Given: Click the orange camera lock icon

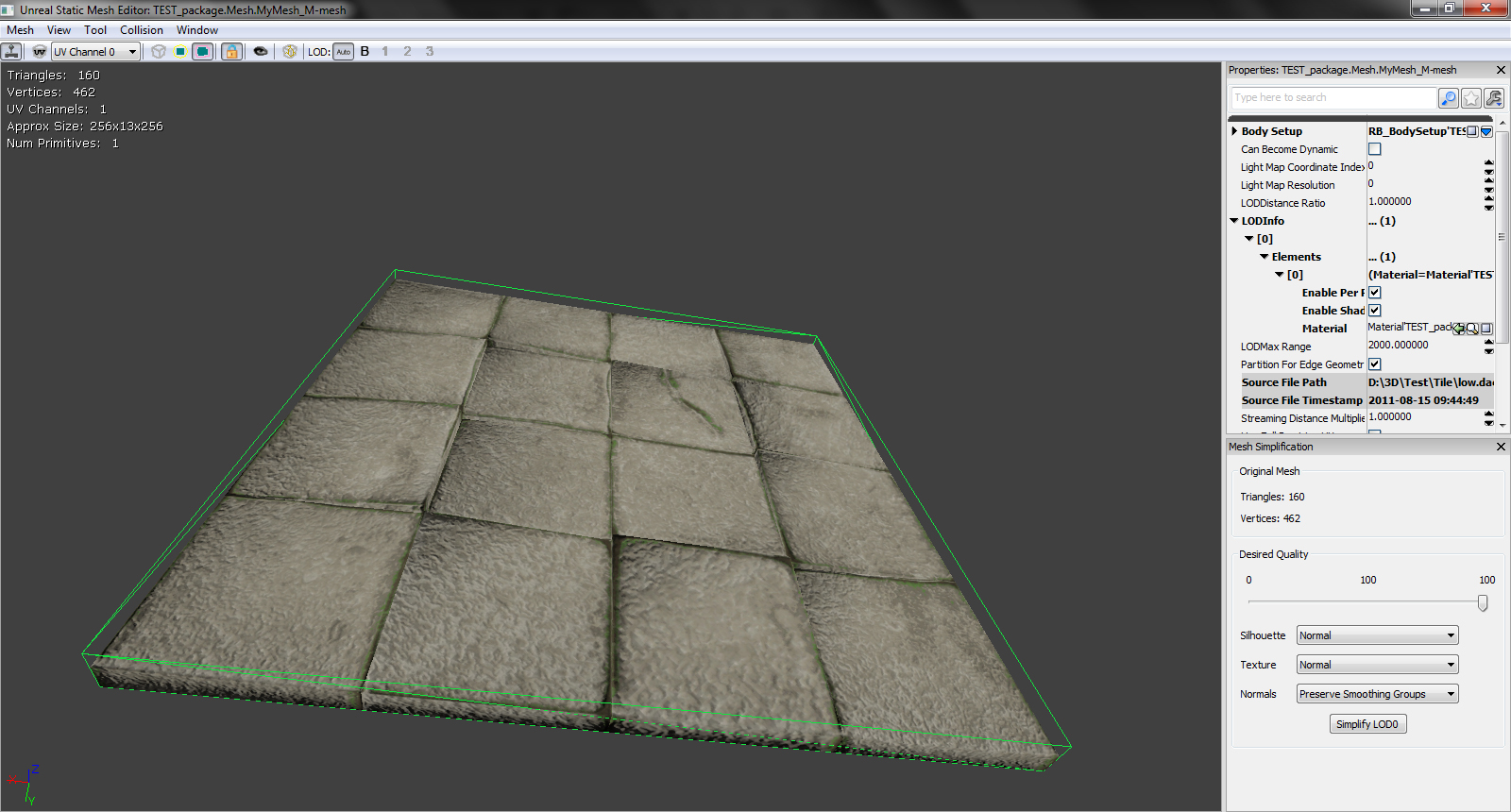Looking at the screenshot, I should (231, 52).
